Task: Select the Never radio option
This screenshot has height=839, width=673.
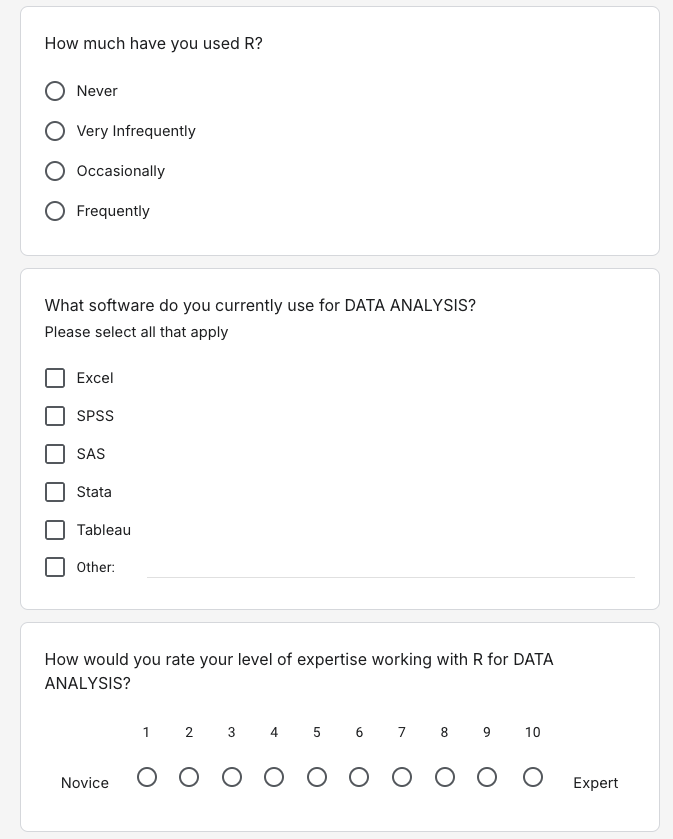Action: pos(56,91)
